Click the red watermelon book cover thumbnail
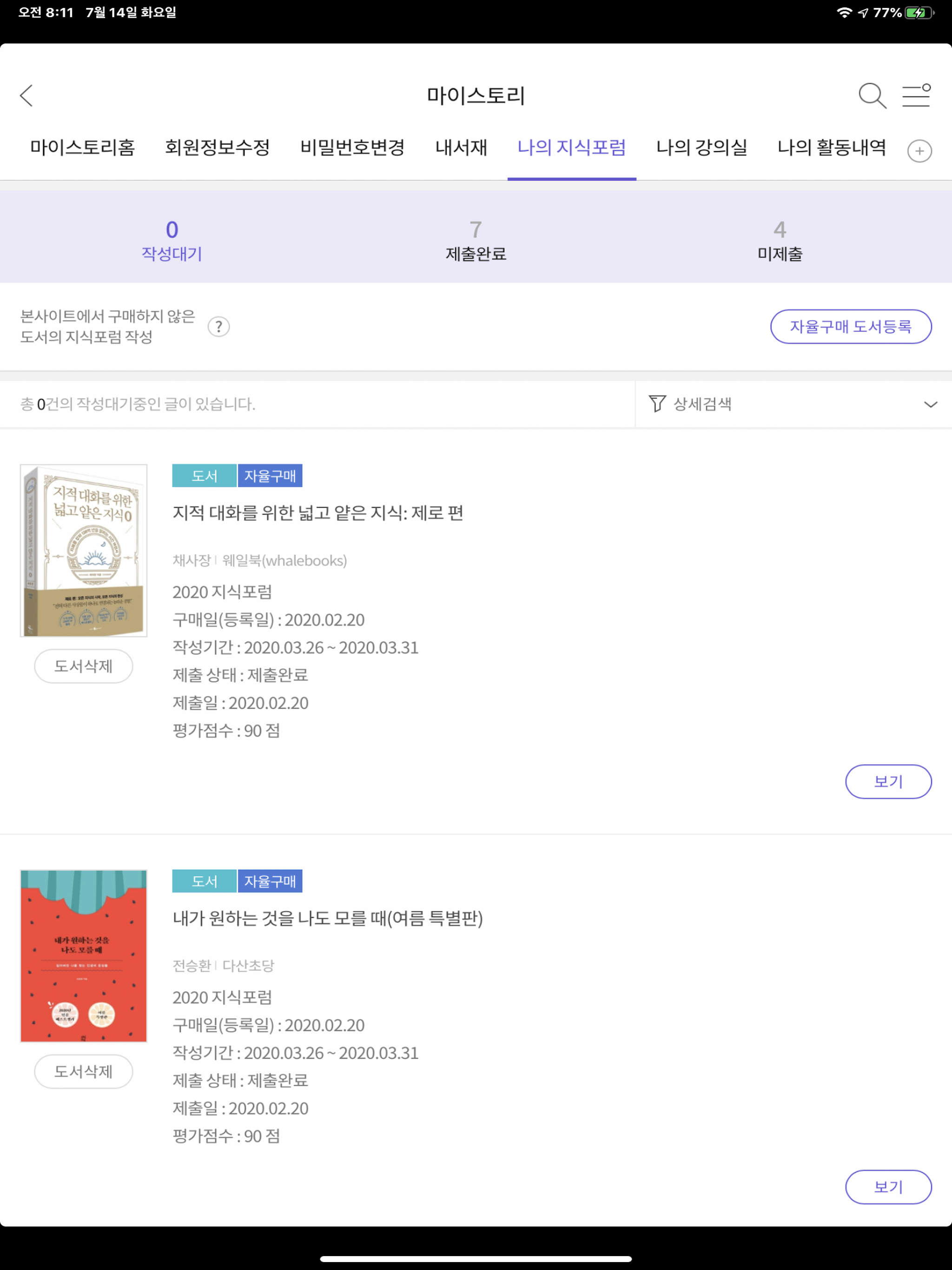 pos(83,956)
